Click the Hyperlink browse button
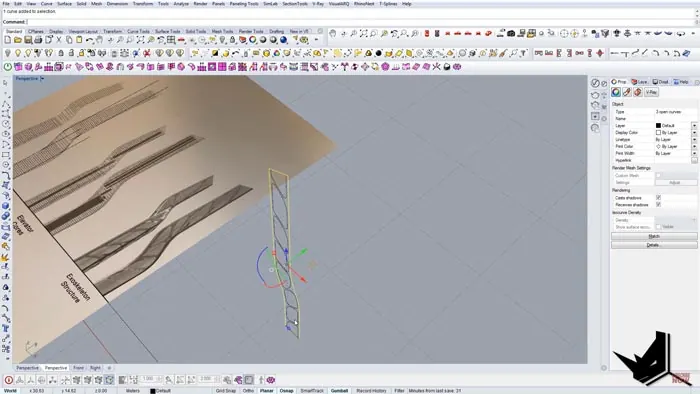Image resolution: width=700 pixels, height=394 pixels. (694, 160)
